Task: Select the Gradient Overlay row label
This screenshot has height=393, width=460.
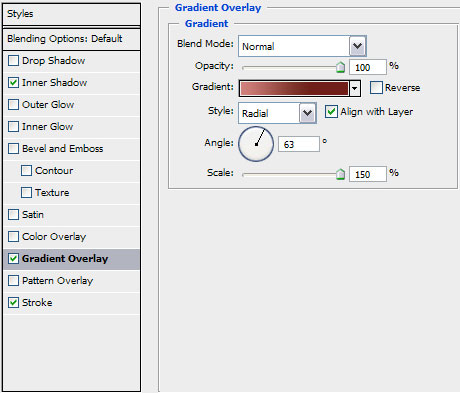Action: pos(65,259)
